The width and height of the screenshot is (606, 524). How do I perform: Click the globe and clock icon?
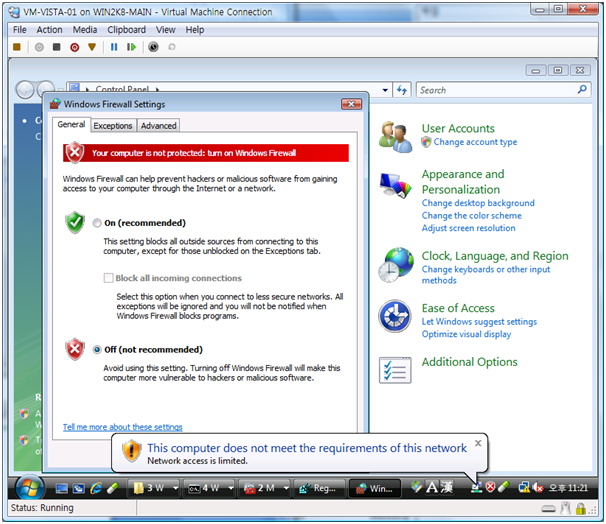396,265
